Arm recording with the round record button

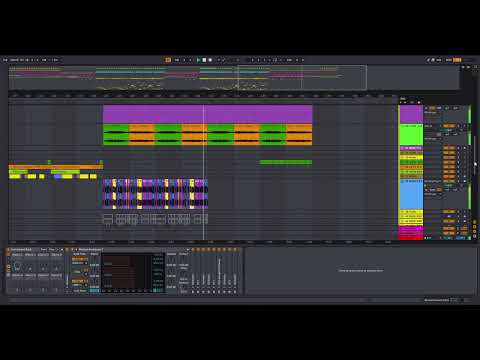click(210, 60)
